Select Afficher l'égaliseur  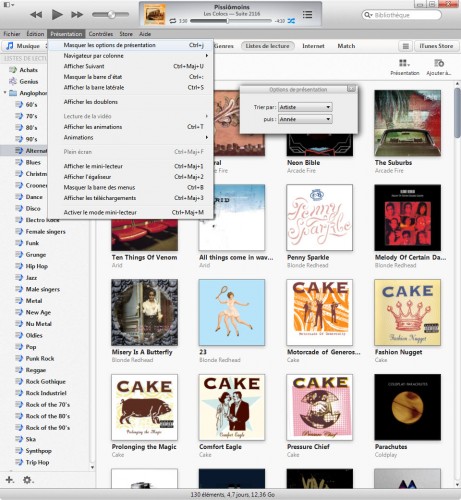[x=130, y=177]
